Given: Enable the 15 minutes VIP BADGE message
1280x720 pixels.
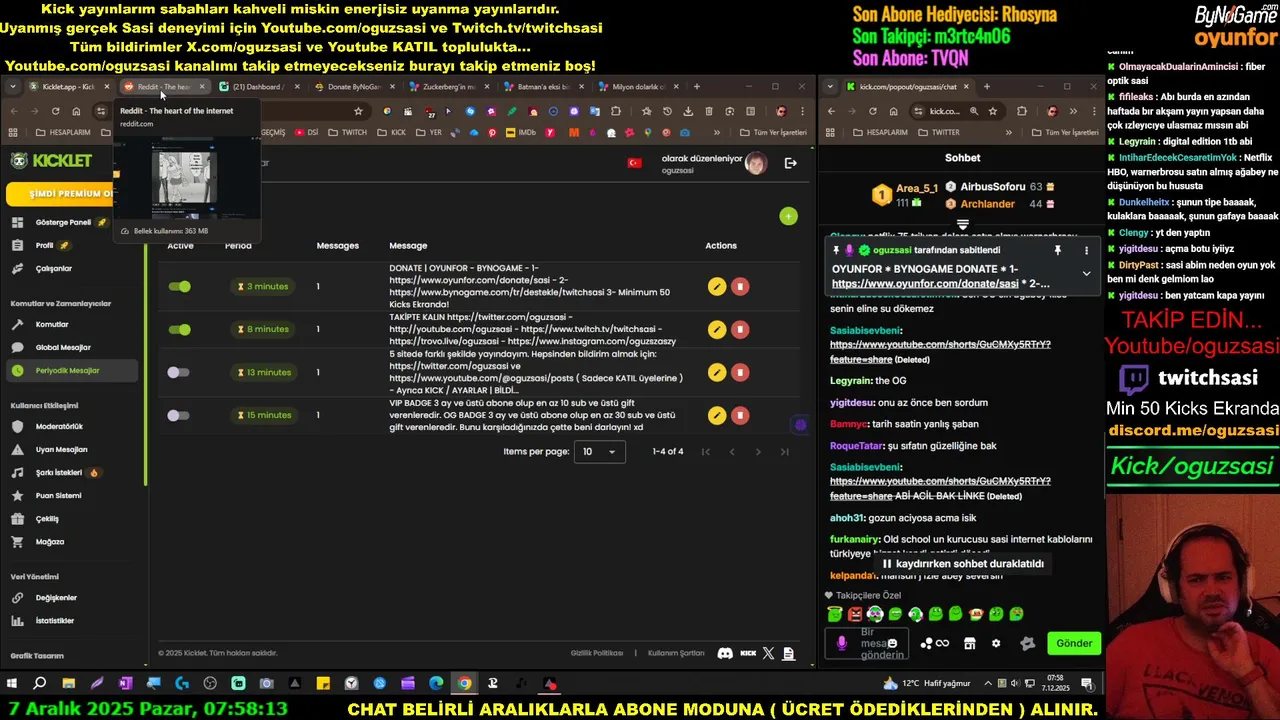Looking at the screenshot, I should (x=178, y=415).
